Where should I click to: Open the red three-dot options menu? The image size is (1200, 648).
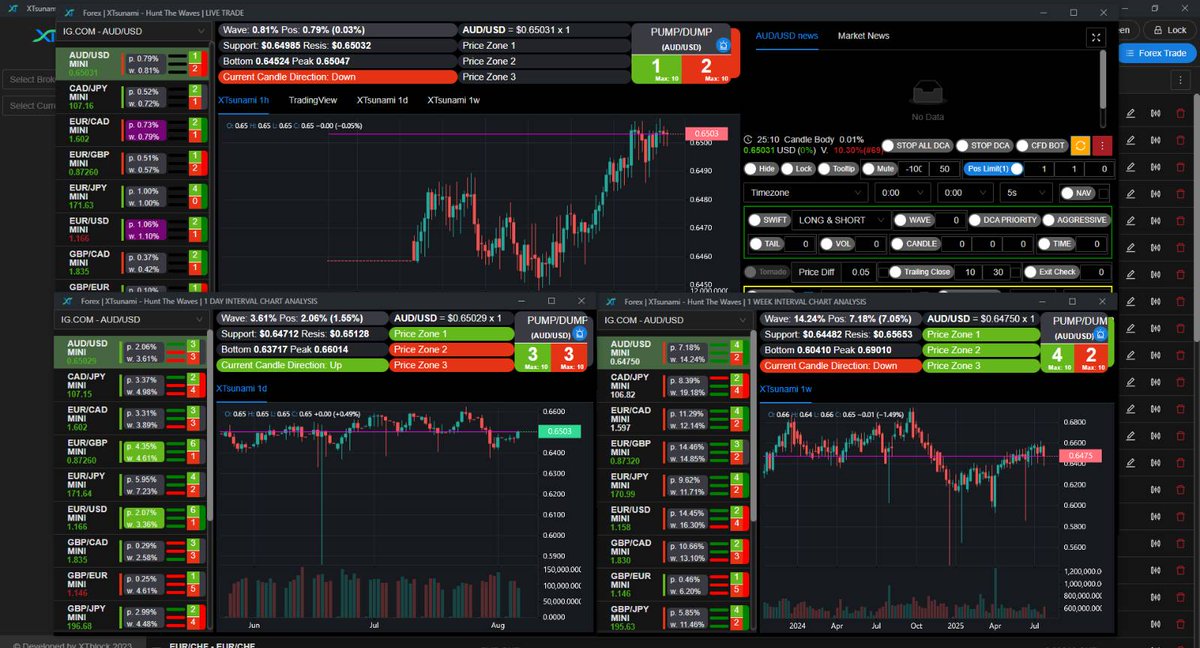[1102, 146]
